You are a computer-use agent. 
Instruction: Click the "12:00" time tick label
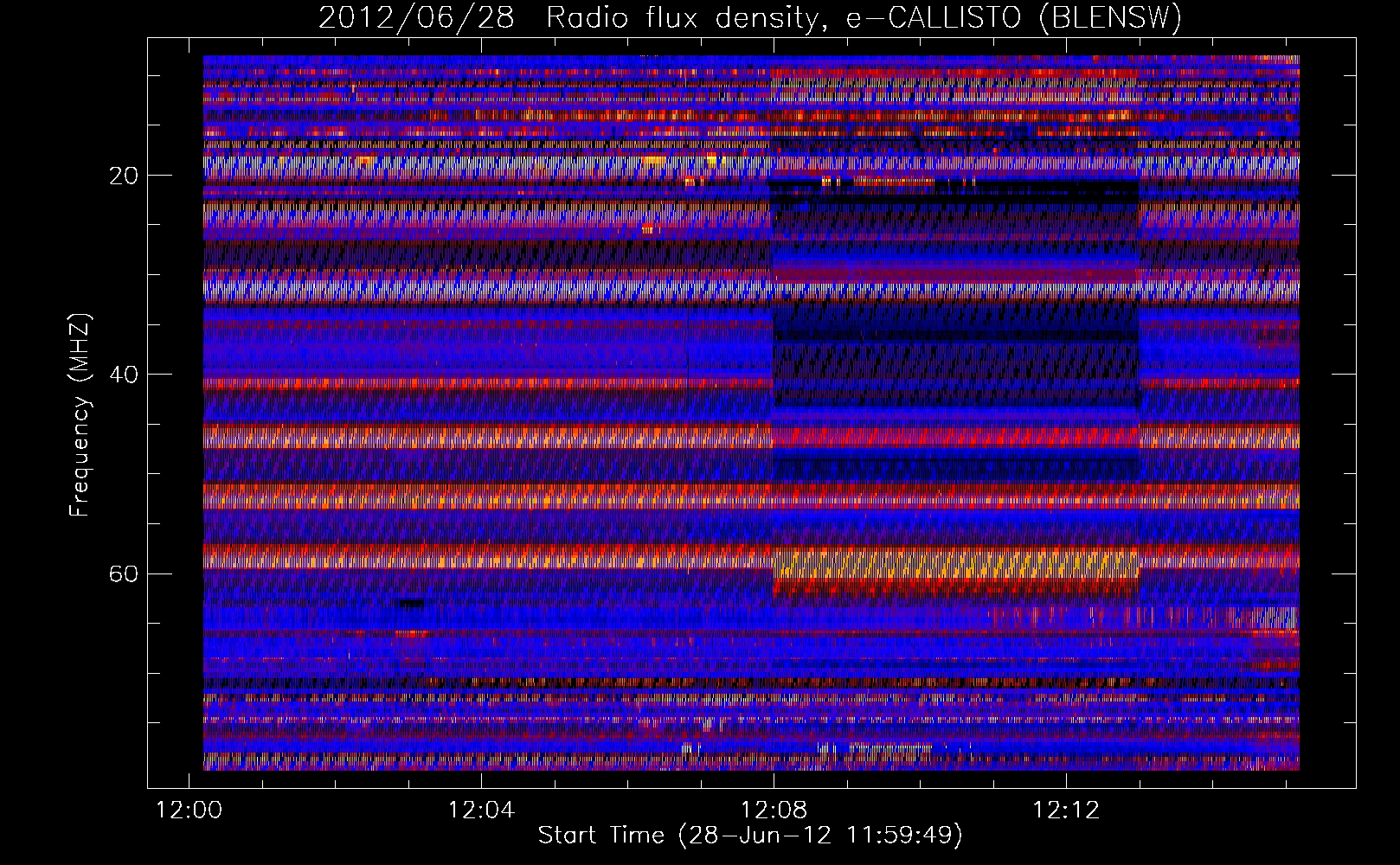click(x=189, y=811)
